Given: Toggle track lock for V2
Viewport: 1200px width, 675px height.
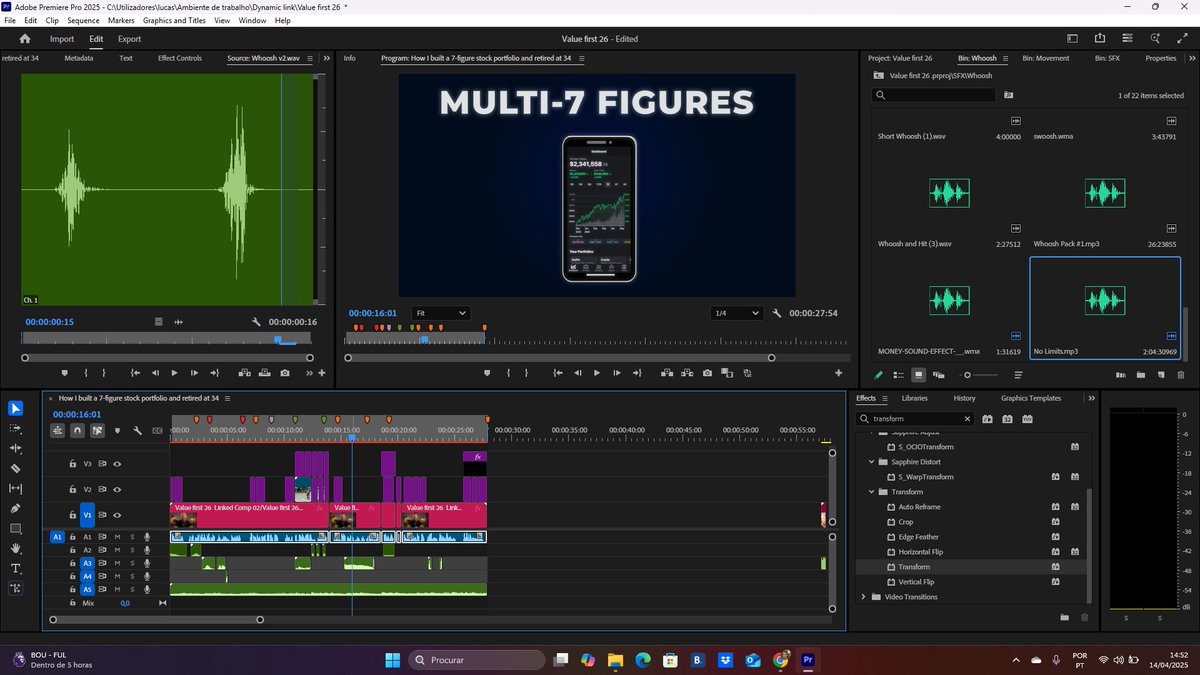Looking at the screenshot, I should pos(72,489).
